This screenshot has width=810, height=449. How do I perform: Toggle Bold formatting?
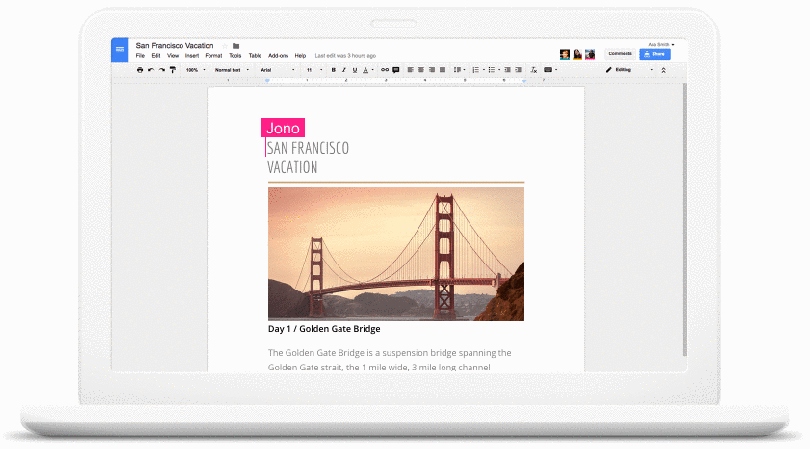tap(334, 70)
